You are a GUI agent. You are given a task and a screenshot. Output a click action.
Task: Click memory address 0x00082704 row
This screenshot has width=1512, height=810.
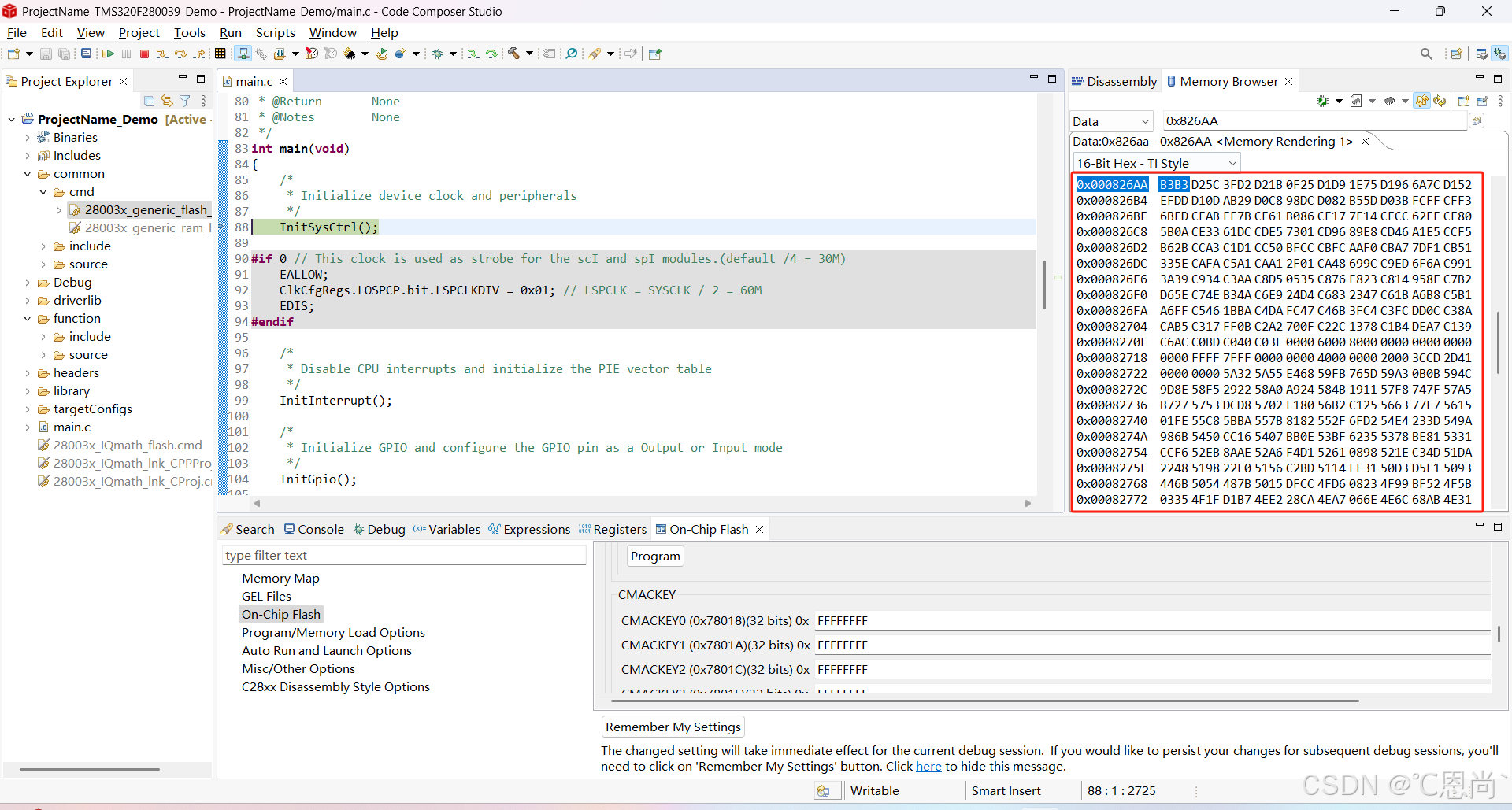pos(1274,326)
